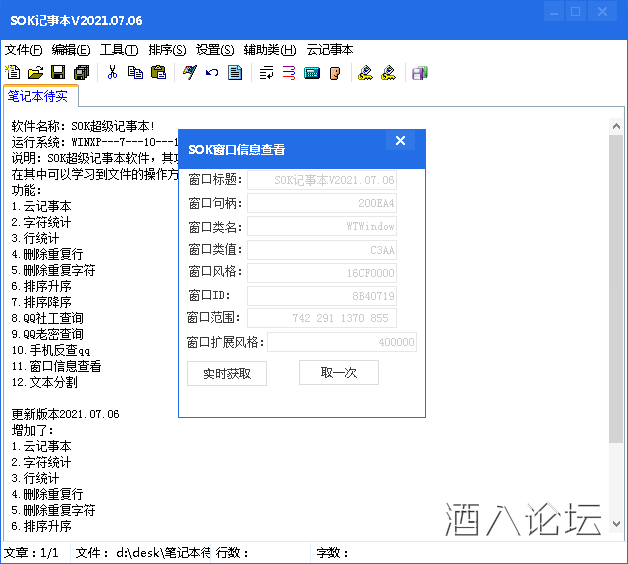Click the first list line 1.云记事本
This screenshot has height=564, width=628.
pyautogui.click(x=41, y=206)
